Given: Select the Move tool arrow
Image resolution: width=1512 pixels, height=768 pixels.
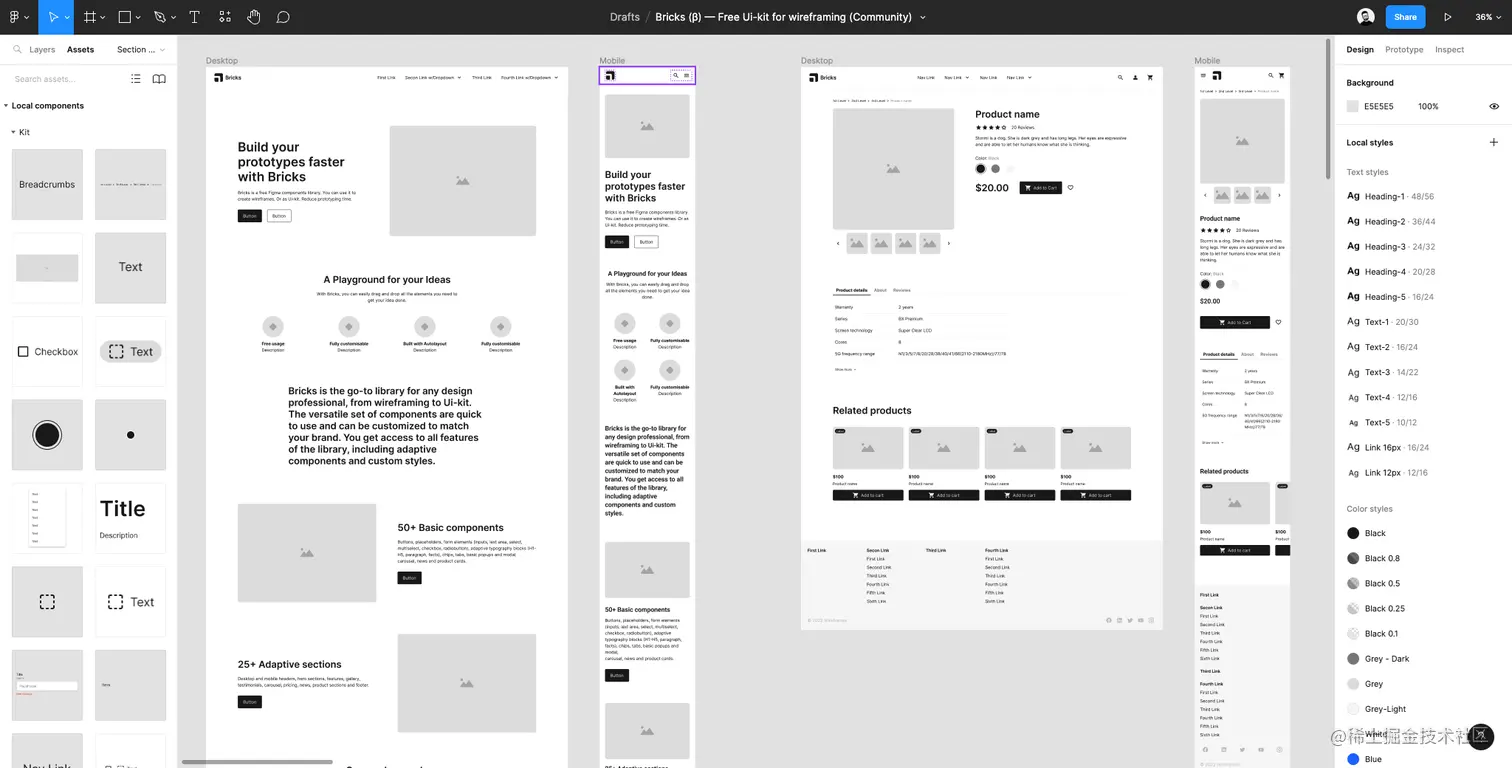Looking at the screenshot, I should (x=53, y=17).
